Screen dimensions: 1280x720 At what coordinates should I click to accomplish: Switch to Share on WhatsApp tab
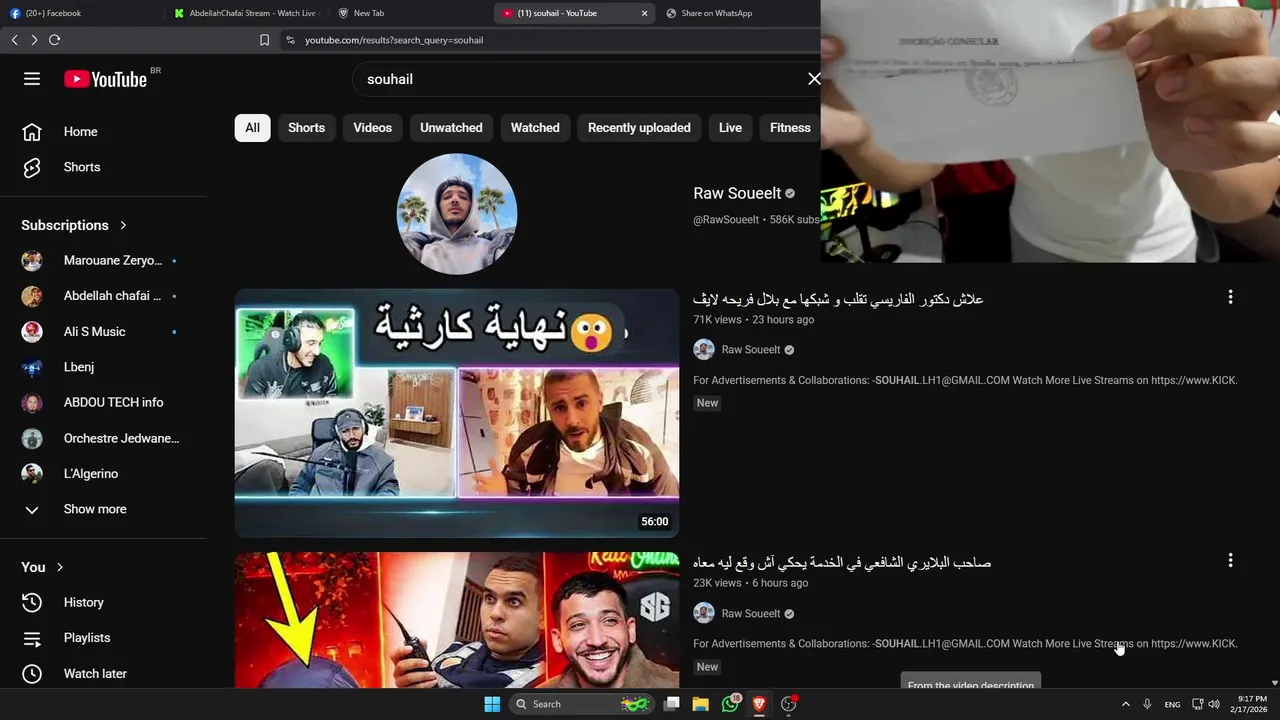(738, 13)
